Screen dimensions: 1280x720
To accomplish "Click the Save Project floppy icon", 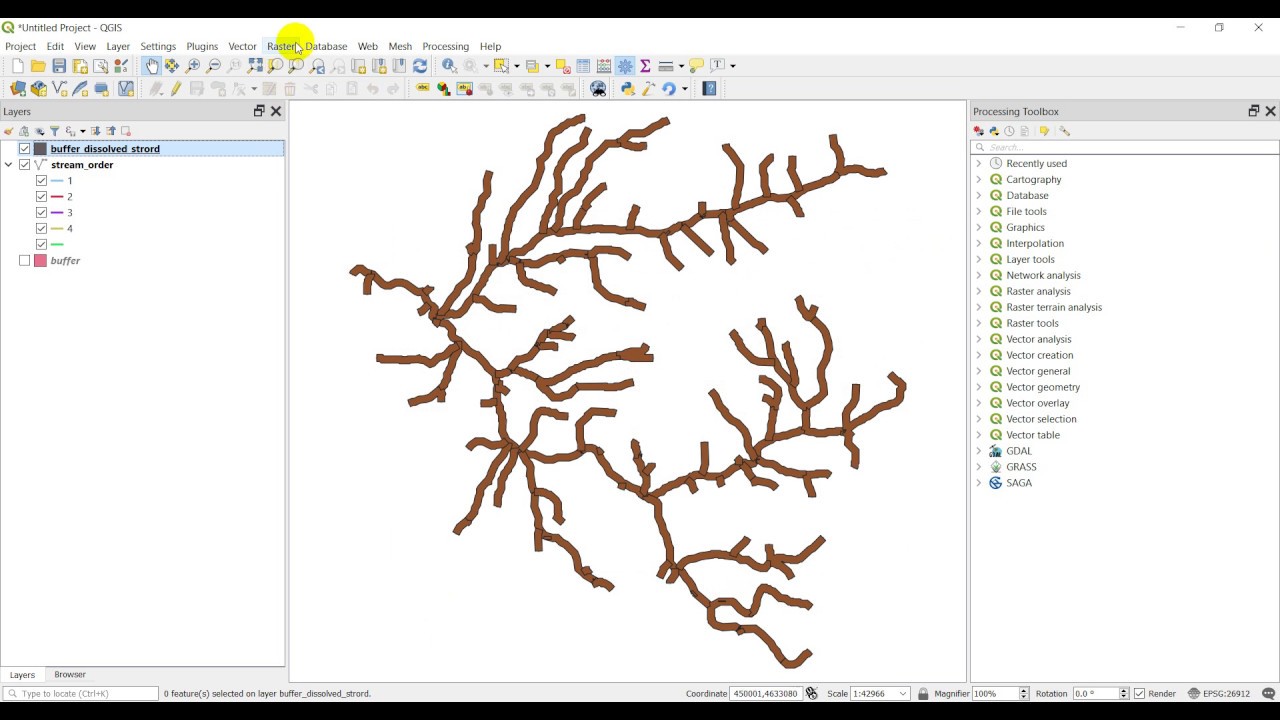I will pyautogui.click(x=59, y=66).
